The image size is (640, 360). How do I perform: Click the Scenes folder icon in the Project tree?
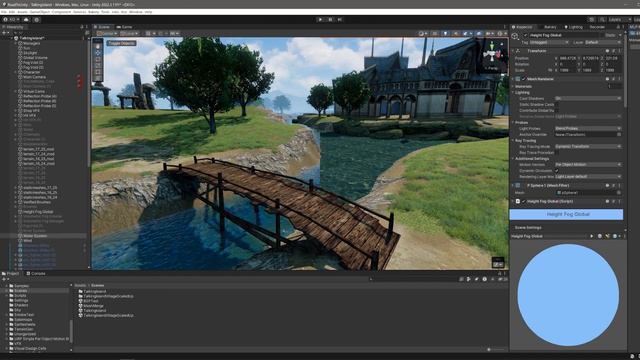[11, 291]
